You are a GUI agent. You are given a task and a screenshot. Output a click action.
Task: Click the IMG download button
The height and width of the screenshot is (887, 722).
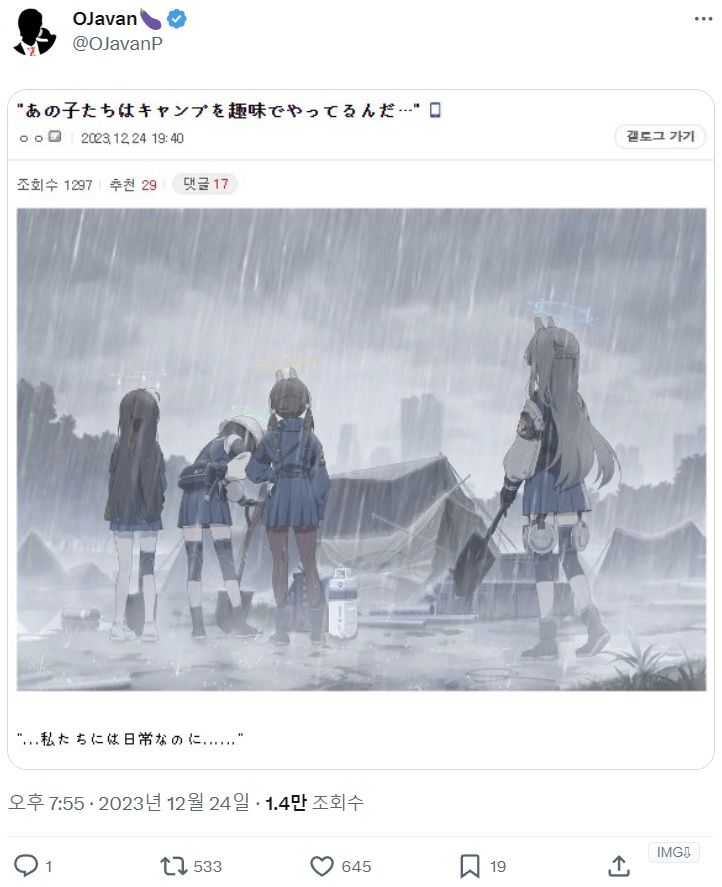tap(673, 852)
